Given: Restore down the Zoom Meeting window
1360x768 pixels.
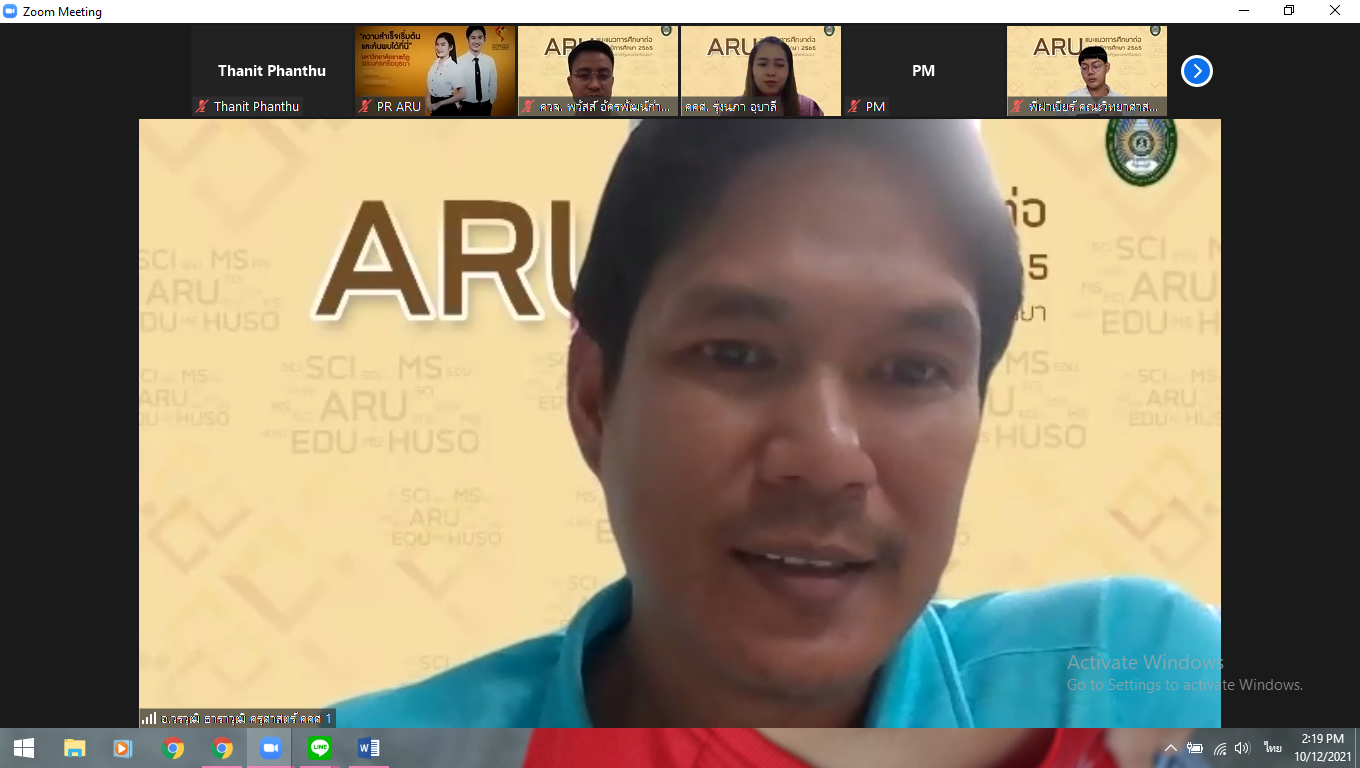Looking at the screenshot, I should tap(1289, 11).
